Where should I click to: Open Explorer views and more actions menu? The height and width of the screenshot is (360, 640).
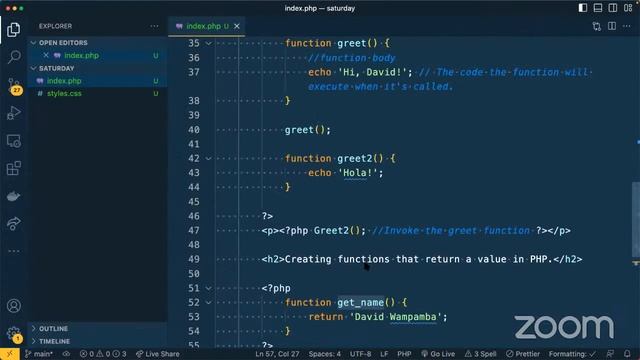coord(154,26)
